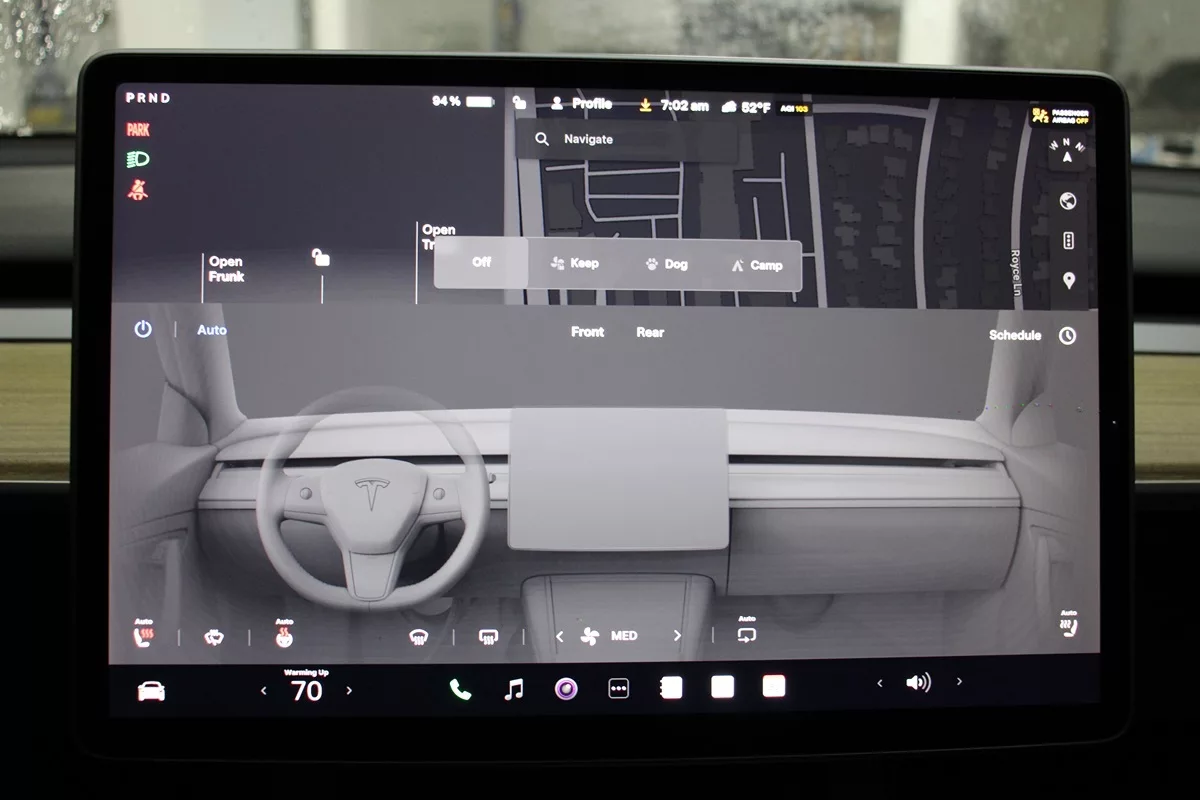Image resolution: width=1200 pixels, height=800 pixels.
Task: Tap the location pin icon on map
Action: [1068, 281]
